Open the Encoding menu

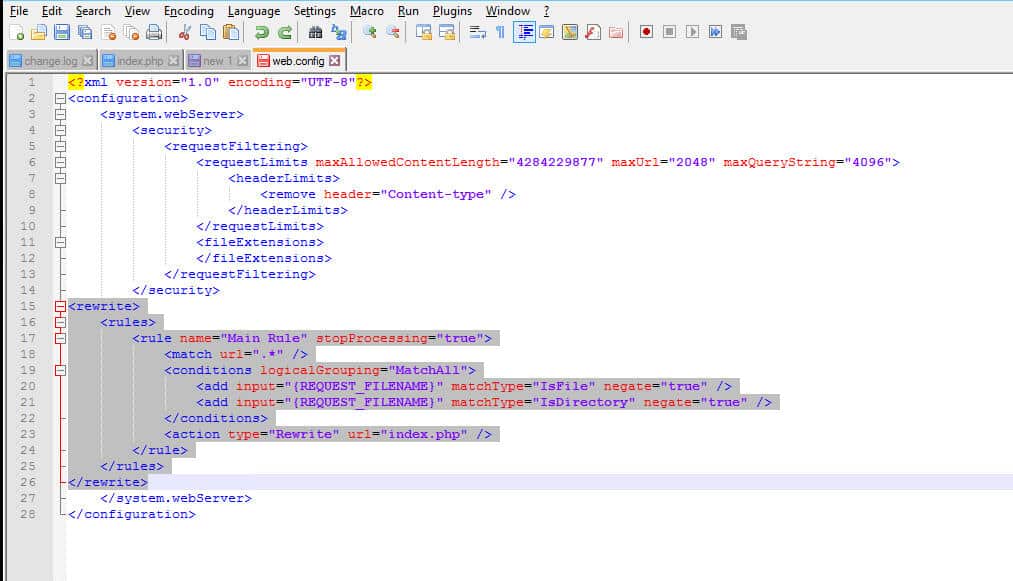(x=189, y=11)
